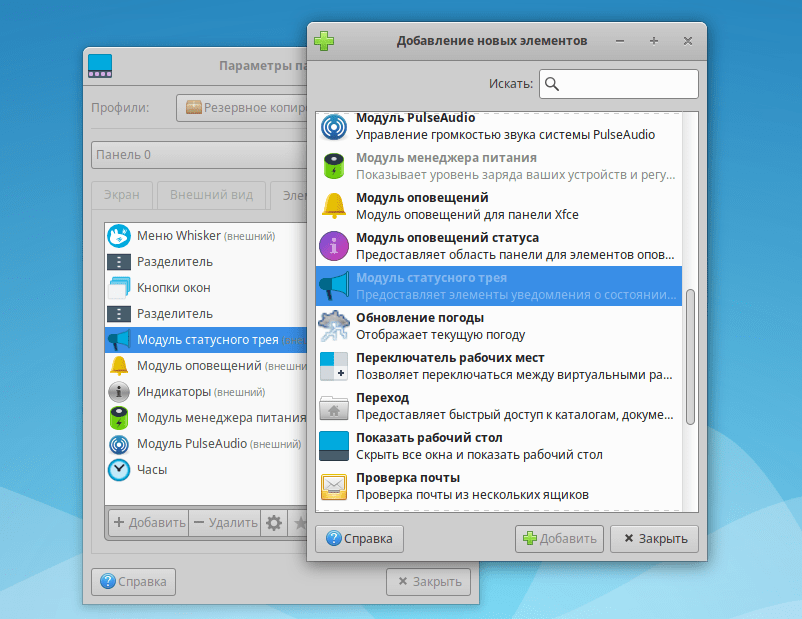
Task: Click Закрыть in the panel settings window
Action: click(428, 582)
